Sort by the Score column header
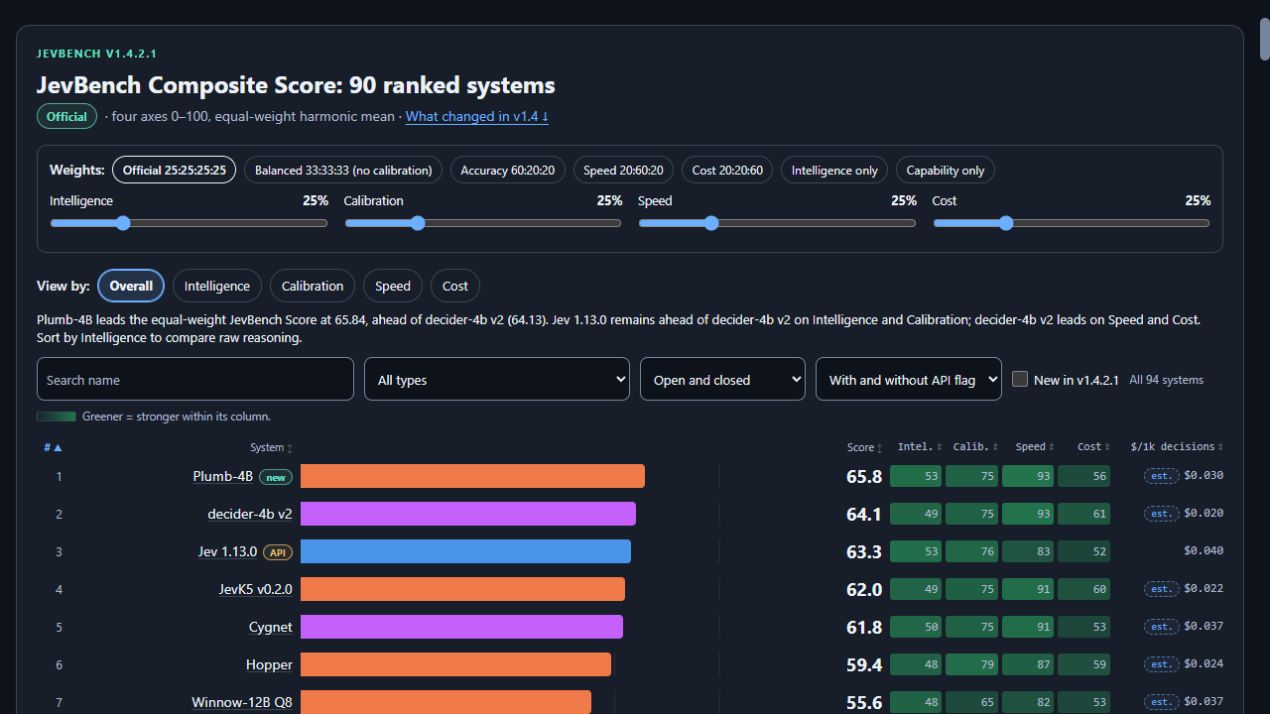1270x714 pixels. coord(864,447)
